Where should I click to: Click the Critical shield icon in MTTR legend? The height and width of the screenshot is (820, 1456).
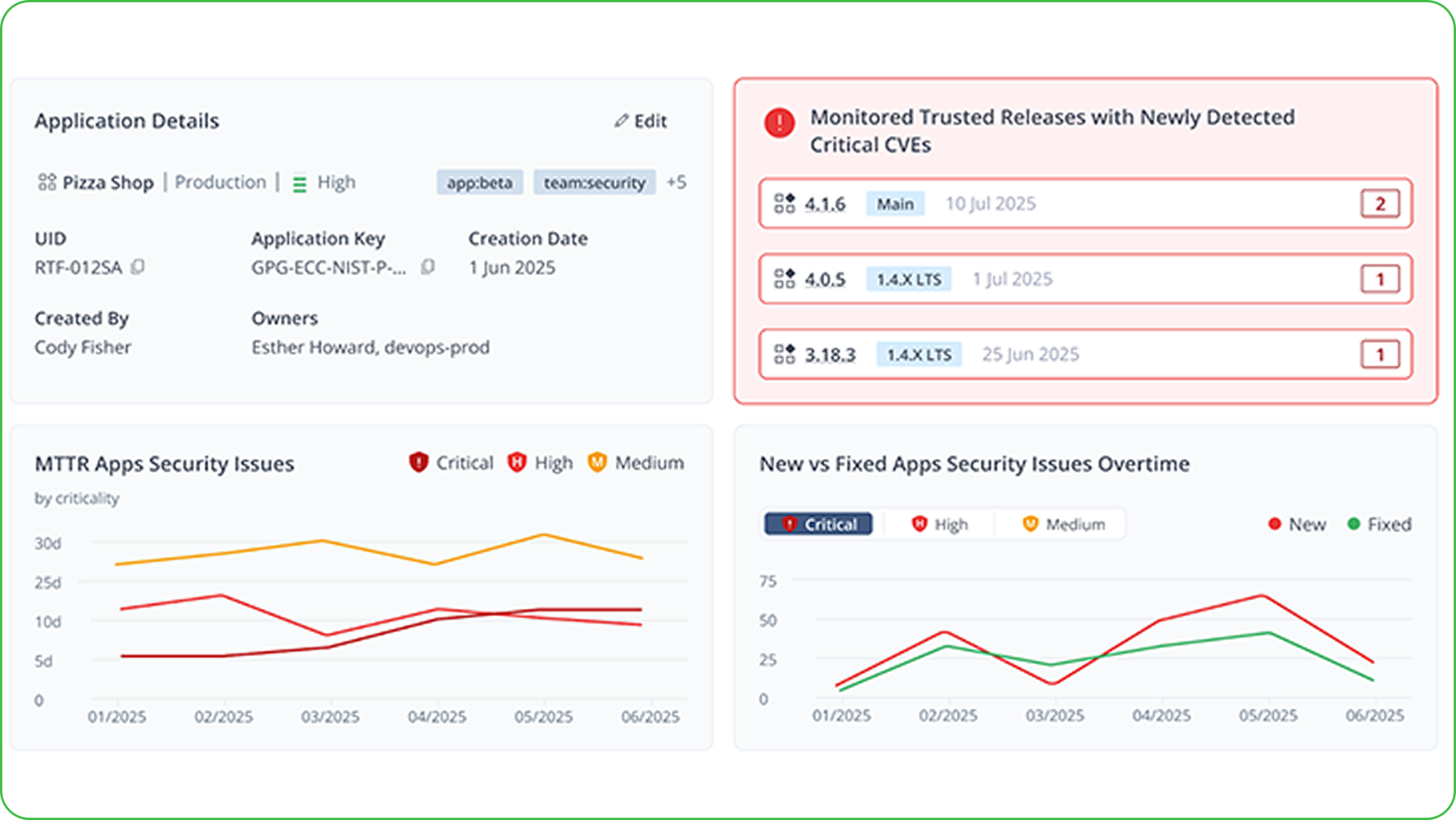click(x=418, y=463)
